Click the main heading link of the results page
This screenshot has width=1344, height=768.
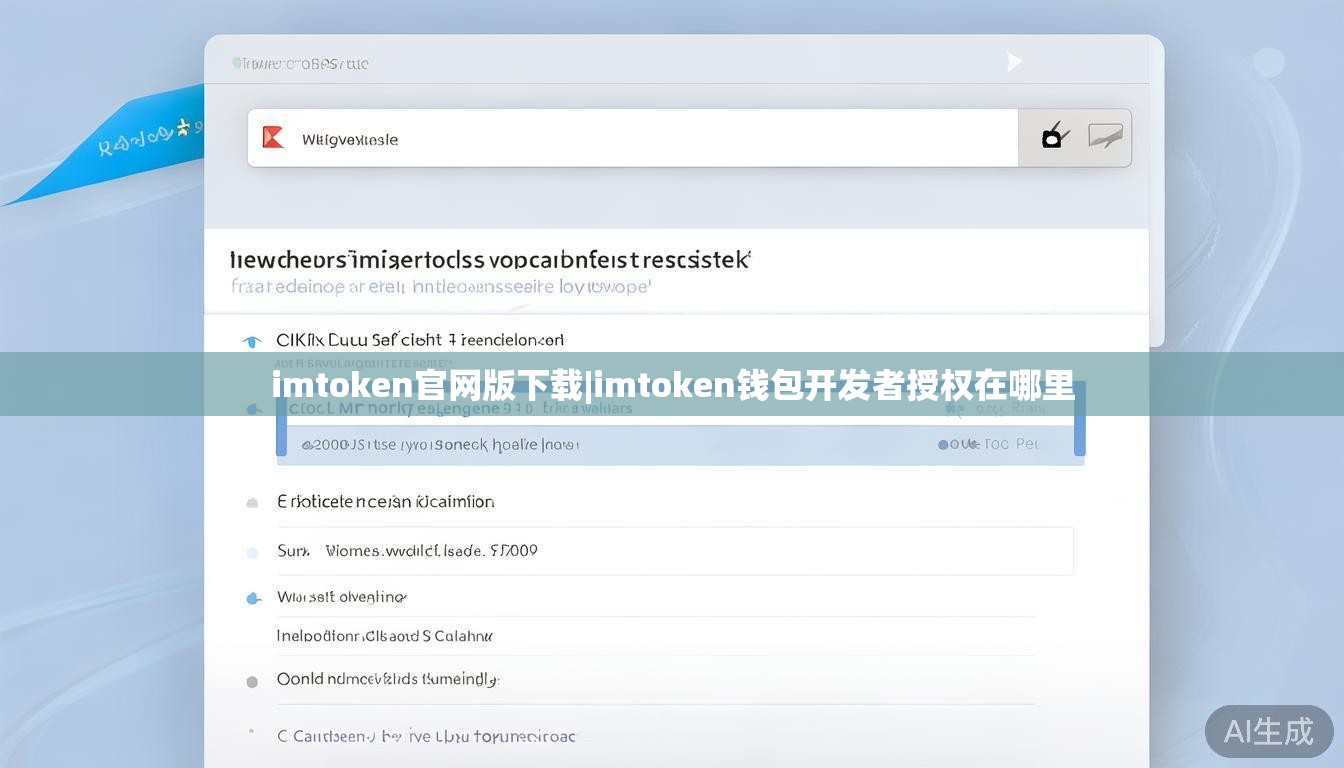(x=490, y=258)
